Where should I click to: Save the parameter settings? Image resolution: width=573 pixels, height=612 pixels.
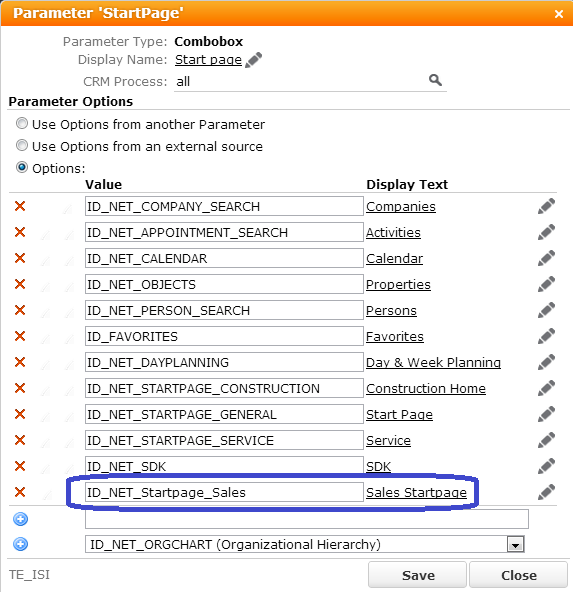coord(417,575)
